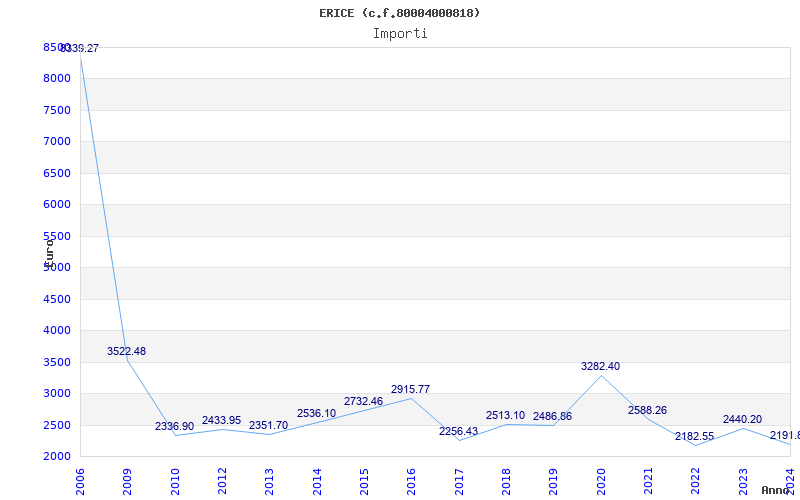Click the 2010 x-axis year label
800x500 pixels.
click(x=174, y=481)
